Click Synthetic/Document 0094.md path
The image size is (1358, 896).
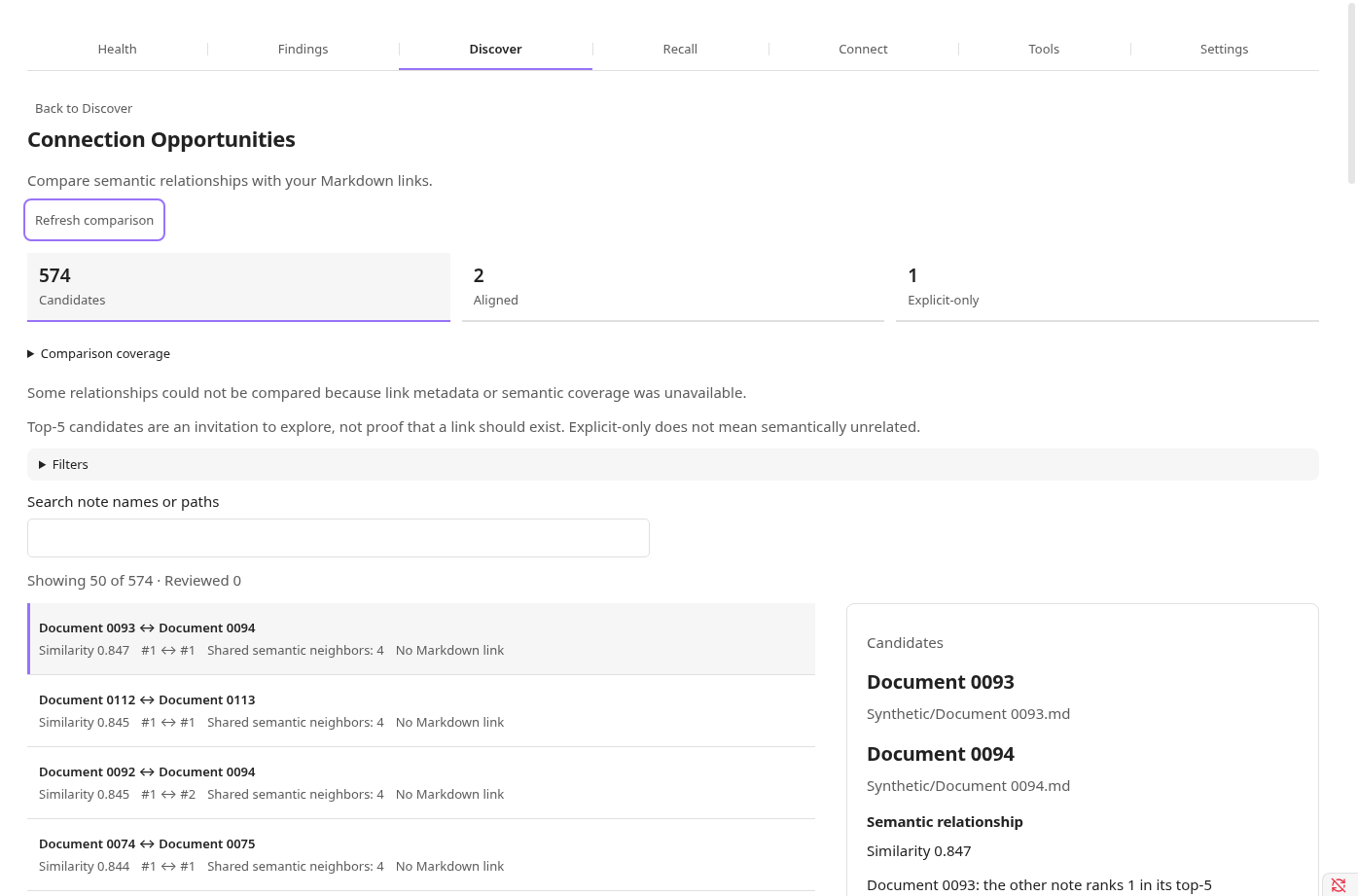(968, 786)
